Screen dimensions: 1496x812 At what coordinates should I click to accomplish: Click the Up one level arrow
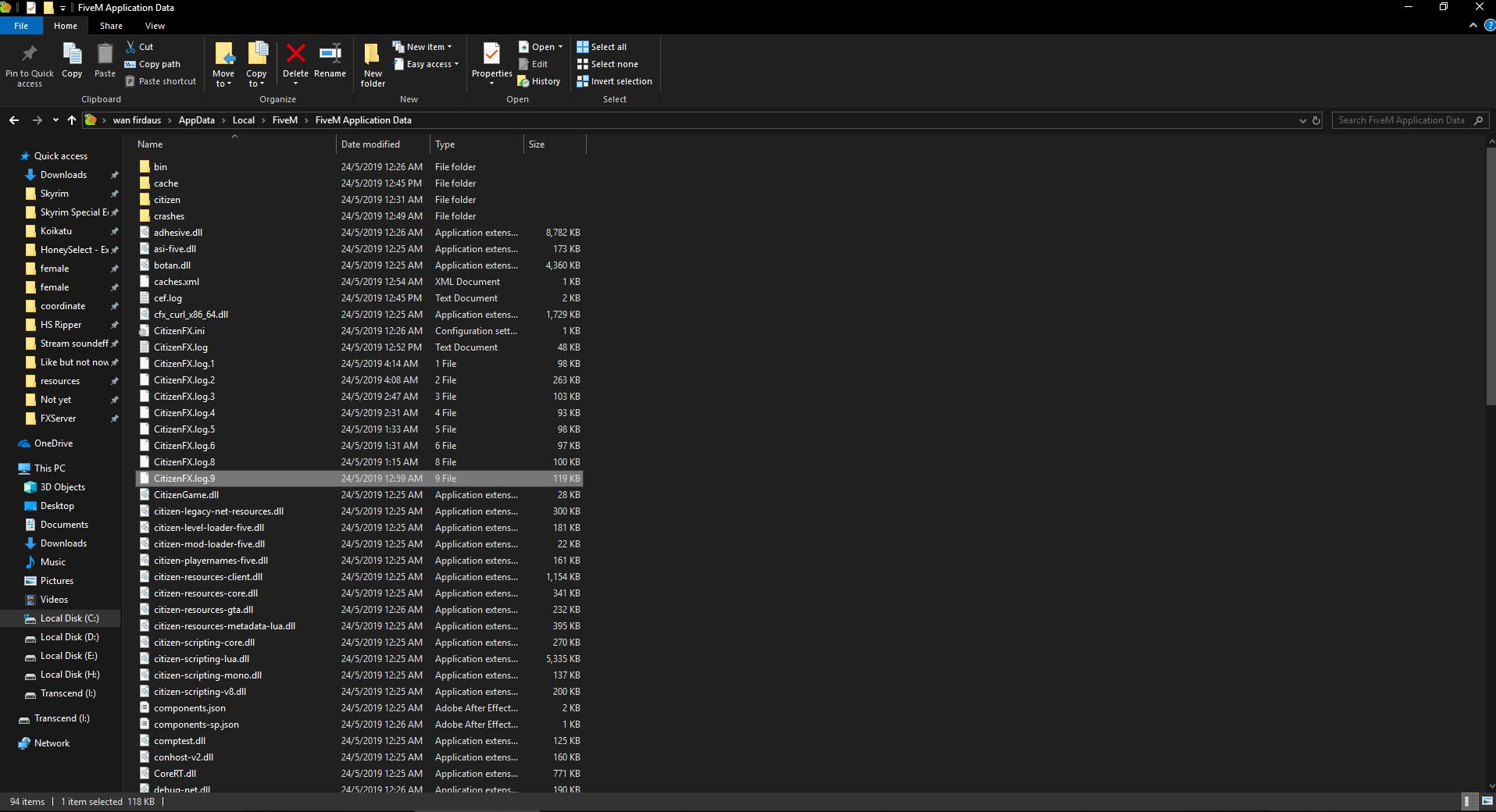(72, 120)
